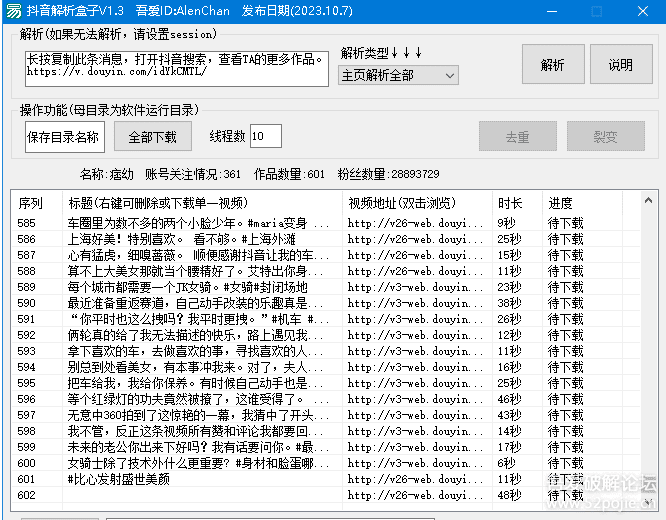666x520 pixels.
Task: Click the video URL in row 602
Action: 415,495
